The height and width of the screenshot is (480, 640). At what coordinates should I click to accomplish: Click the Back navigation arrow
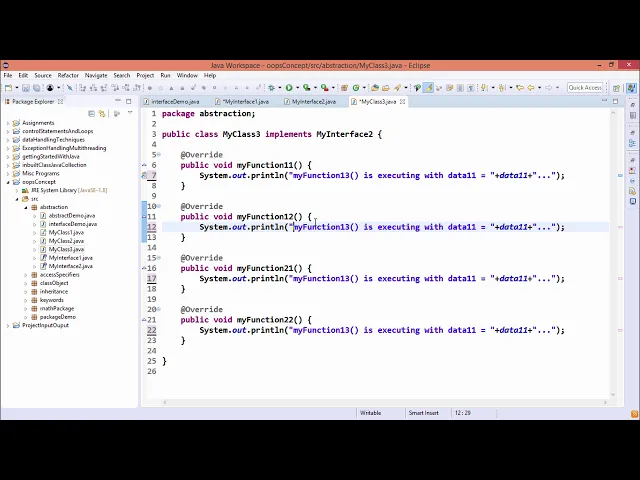click(x=531, y=87)
